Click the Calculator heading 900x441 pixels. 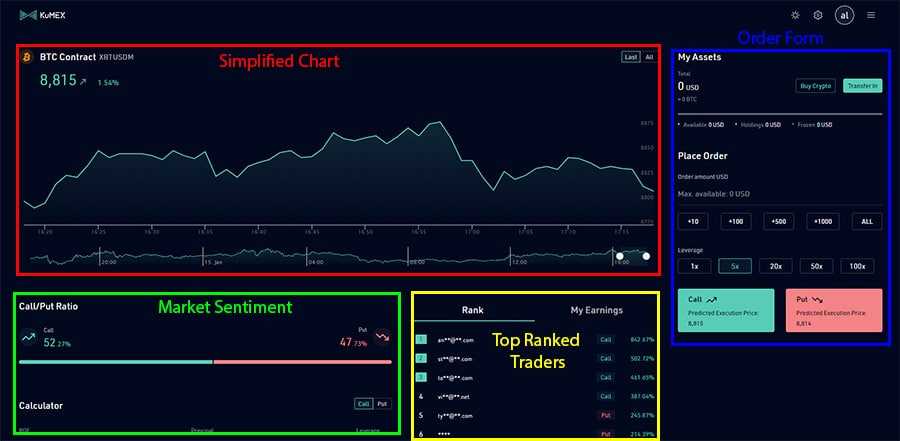41,405
